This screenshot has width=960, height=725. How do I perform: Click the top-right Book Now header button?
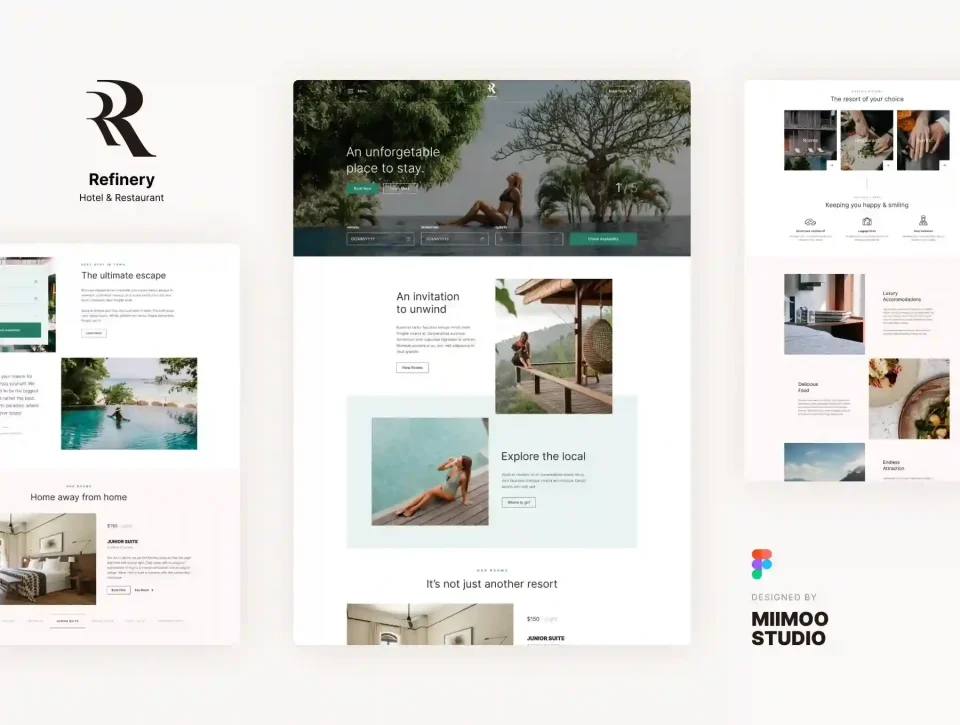tap(621, 91)
